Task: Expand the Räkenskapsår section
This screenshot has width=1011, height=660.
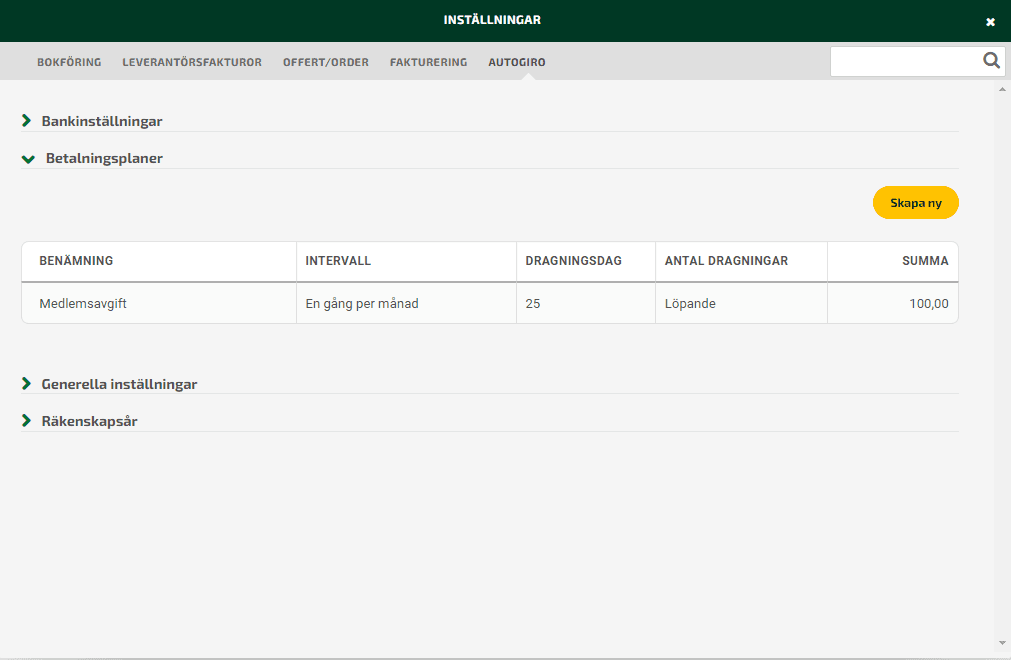Action: coord(79,421)
